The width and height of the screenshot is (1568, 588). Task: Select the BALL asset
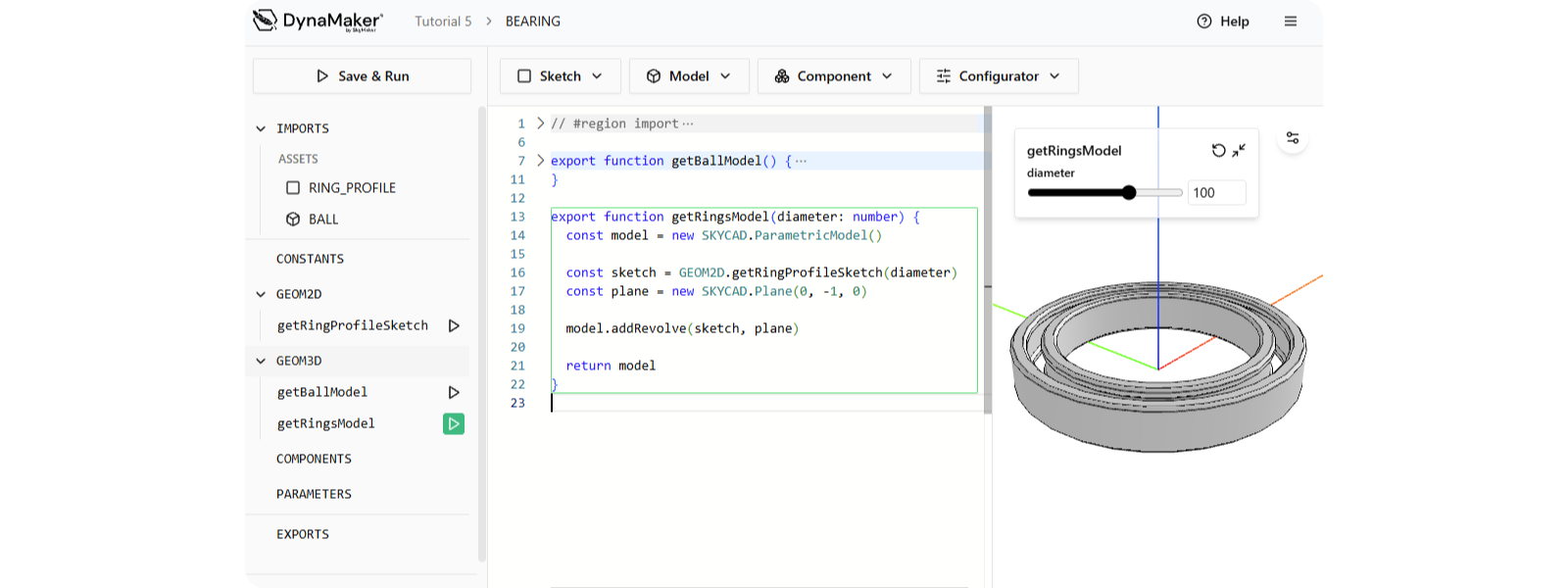tap(322, 220)
